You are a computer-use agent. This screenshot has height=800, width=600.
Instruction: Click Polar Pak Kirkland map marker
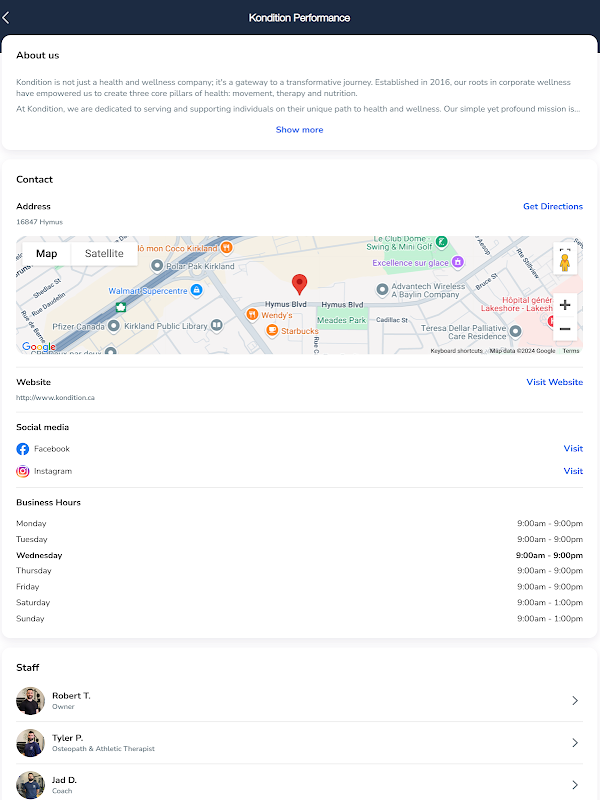pos(157,265)
